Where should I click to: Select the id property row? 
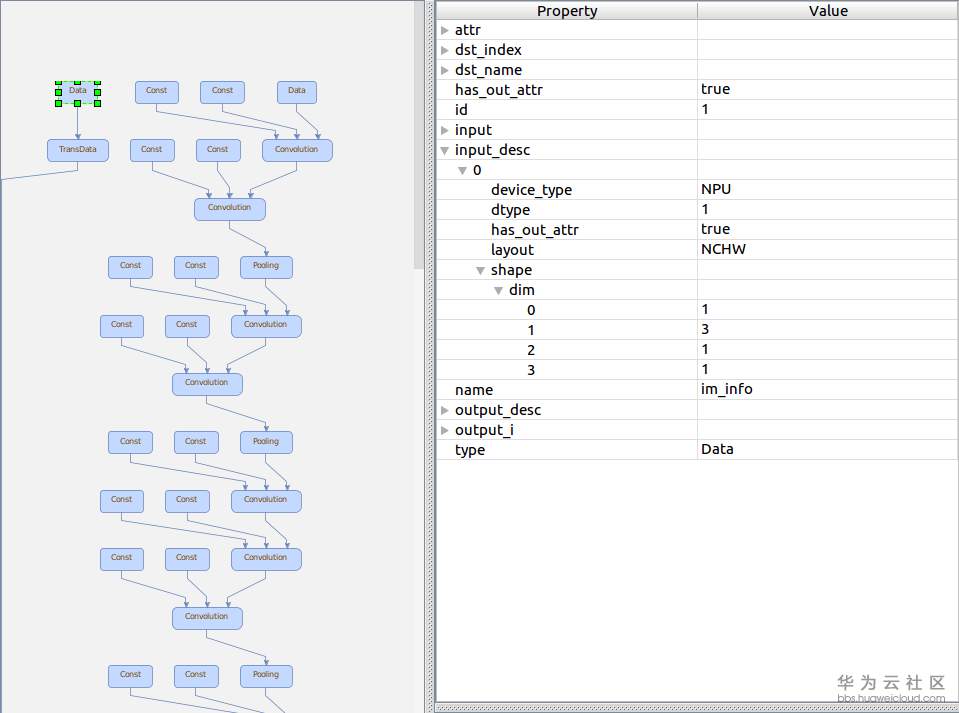tap(697, 109)
